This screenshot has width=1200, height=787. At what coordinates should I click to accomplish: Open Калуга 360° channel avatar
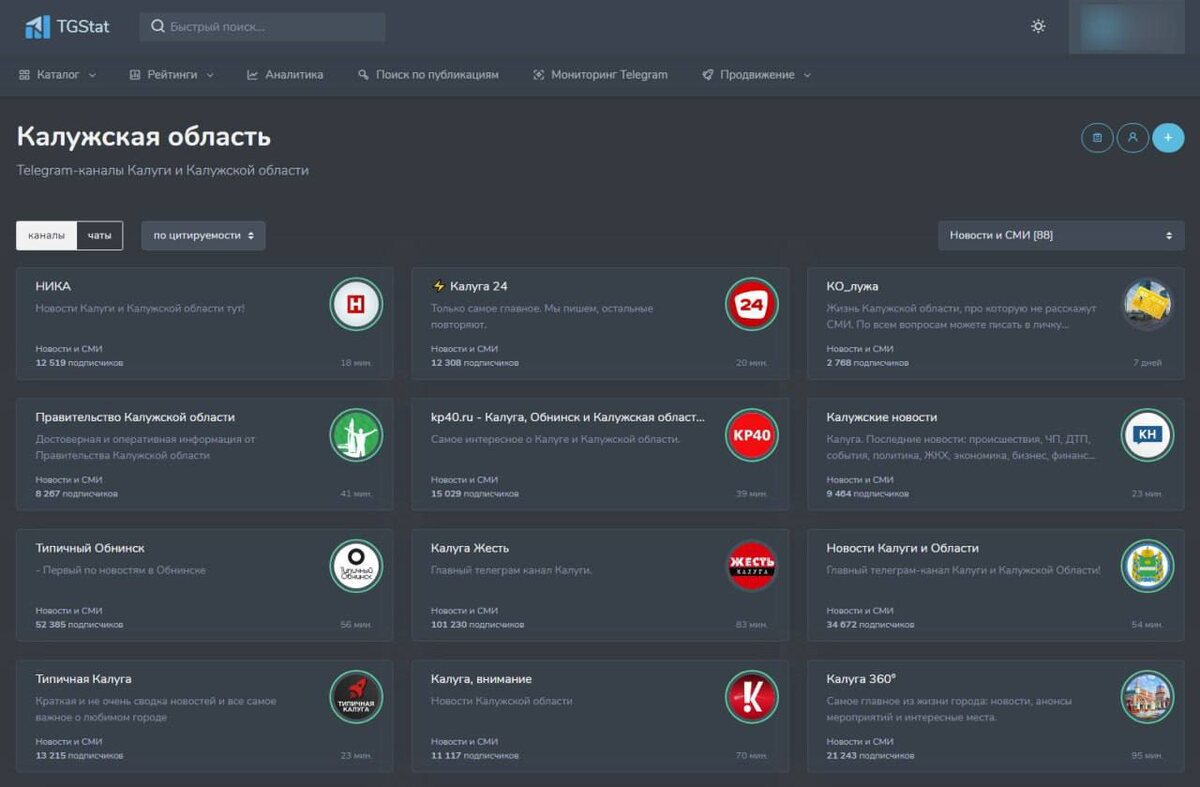pos(1147,697)
